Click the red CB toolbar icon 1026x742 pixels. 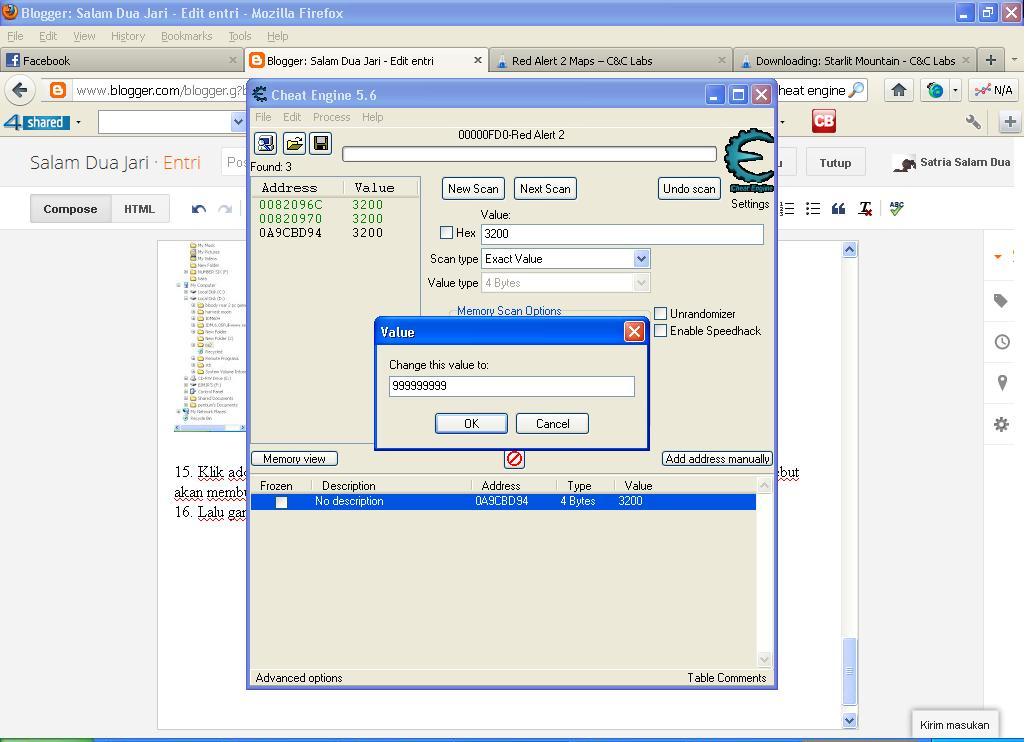pyautogui.click(x=824, y=121)
